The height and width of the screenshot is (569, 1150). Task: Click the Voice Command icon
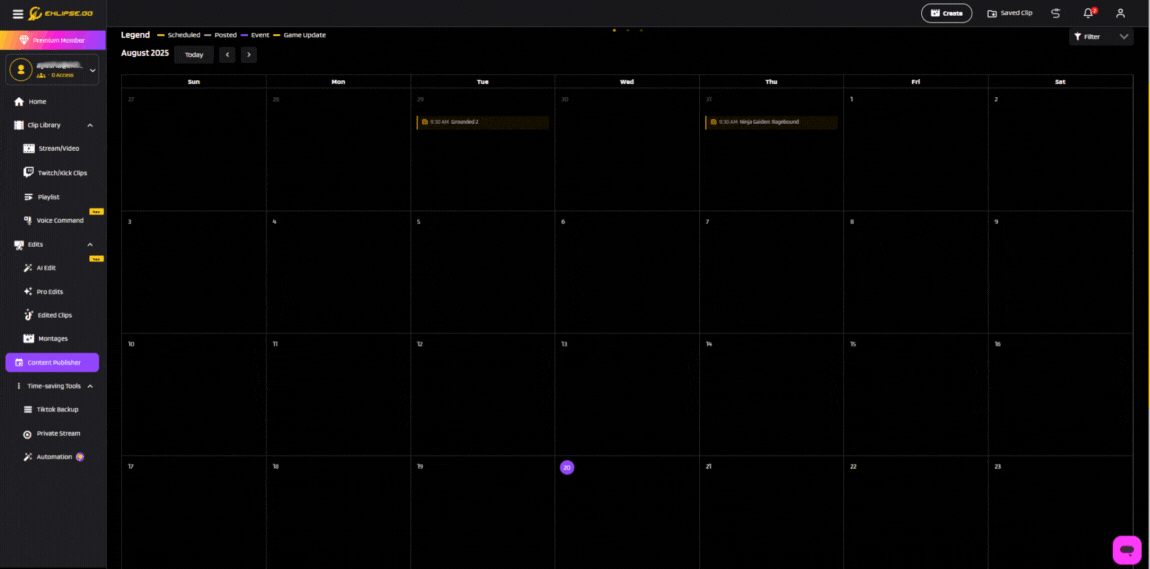coord(29,220)
